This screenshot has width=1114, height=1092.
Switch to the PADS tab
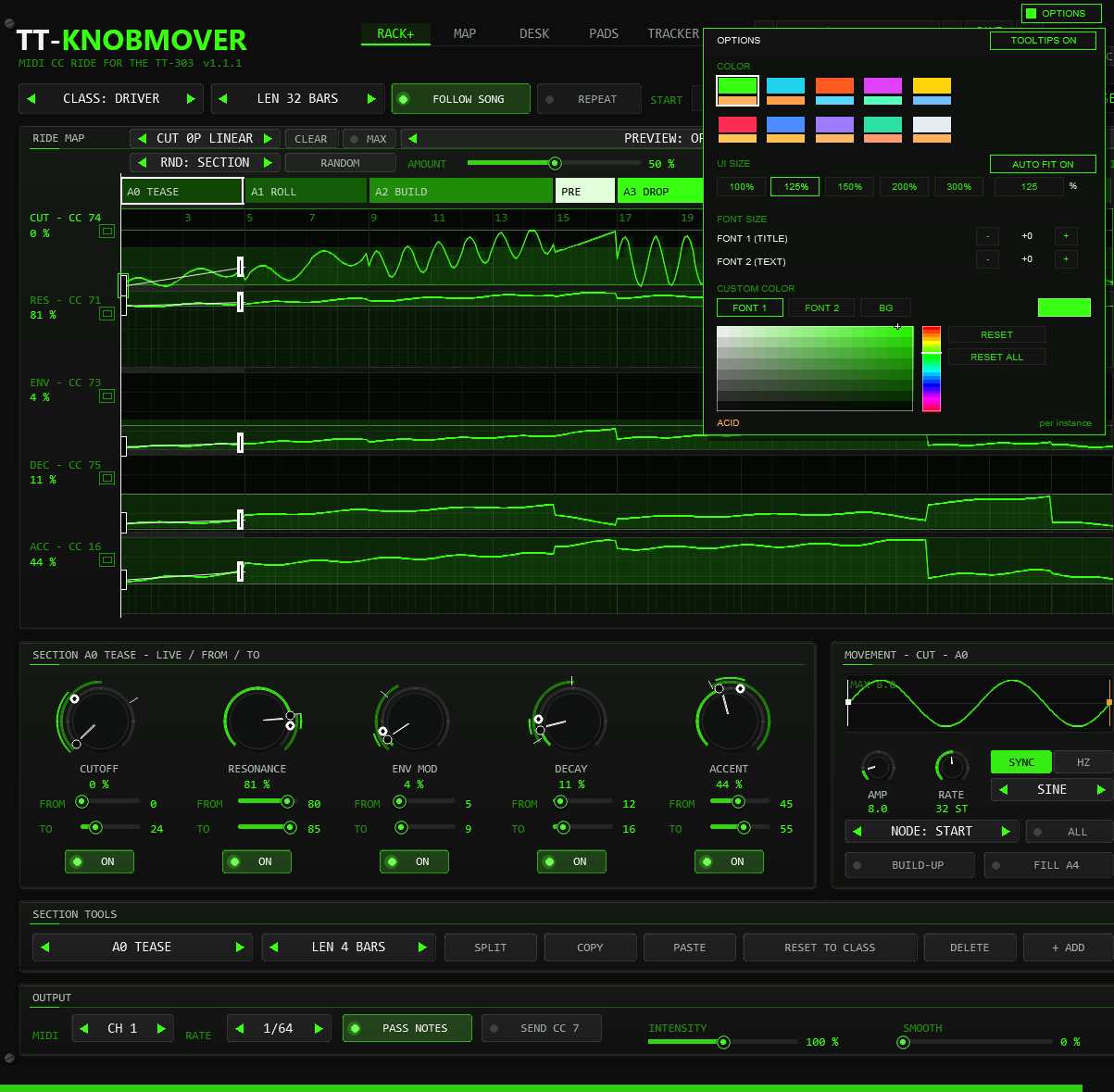tap(604, 34)
